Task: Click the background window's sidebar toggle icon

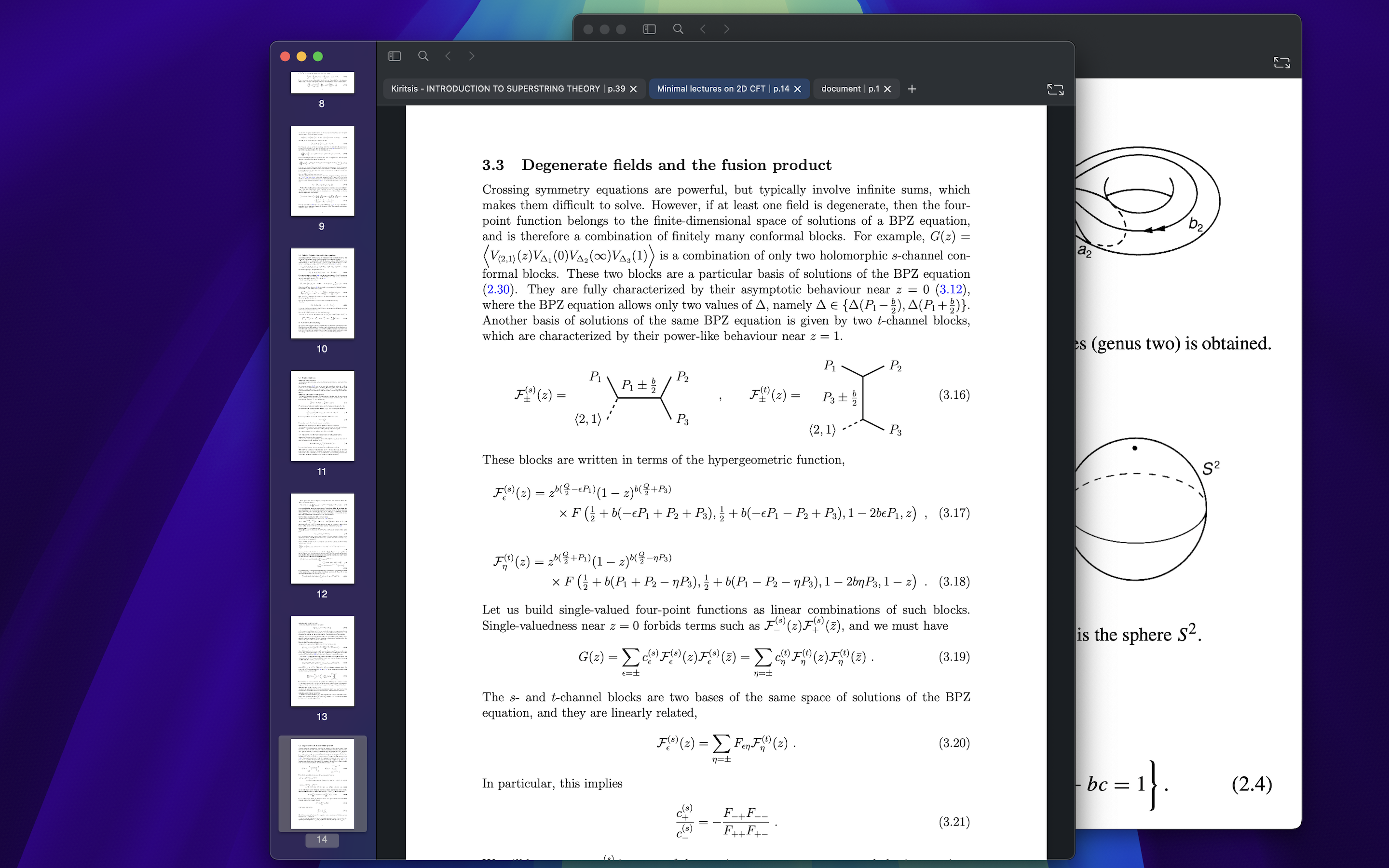Action: [649, 29]
